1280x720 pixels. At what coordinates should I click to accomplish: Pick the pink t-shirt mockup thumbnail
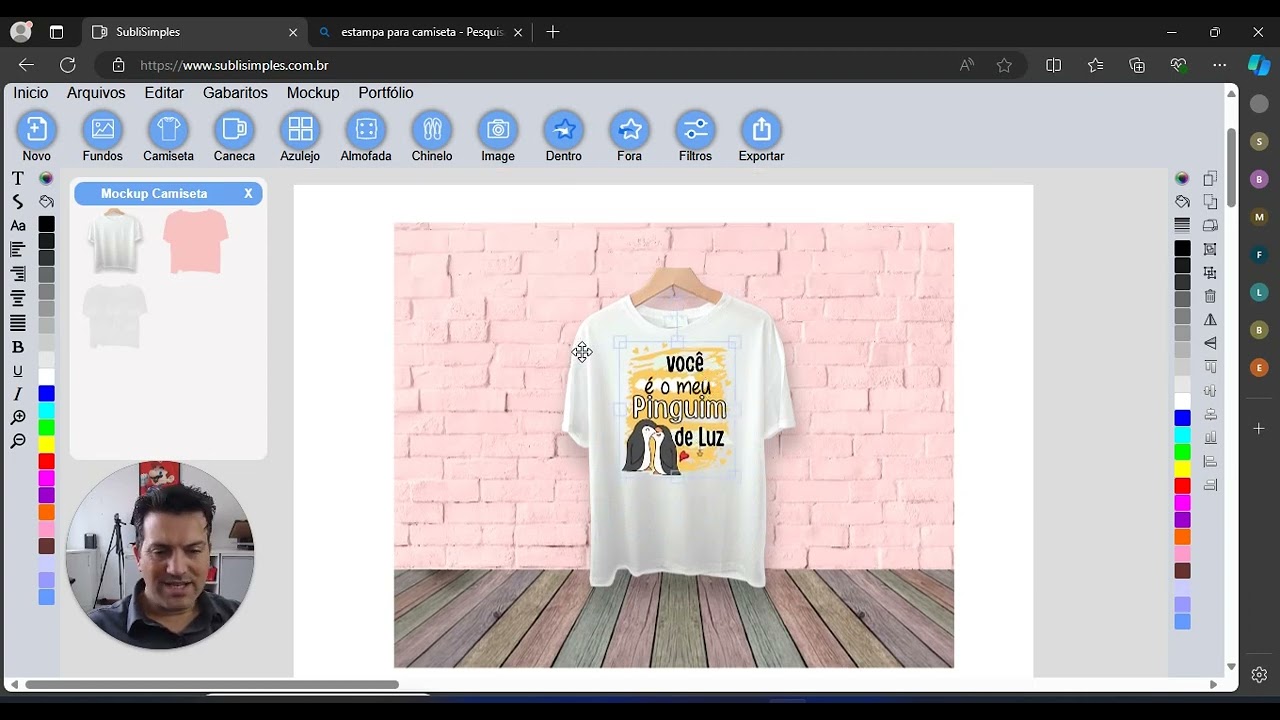point(196,240)
